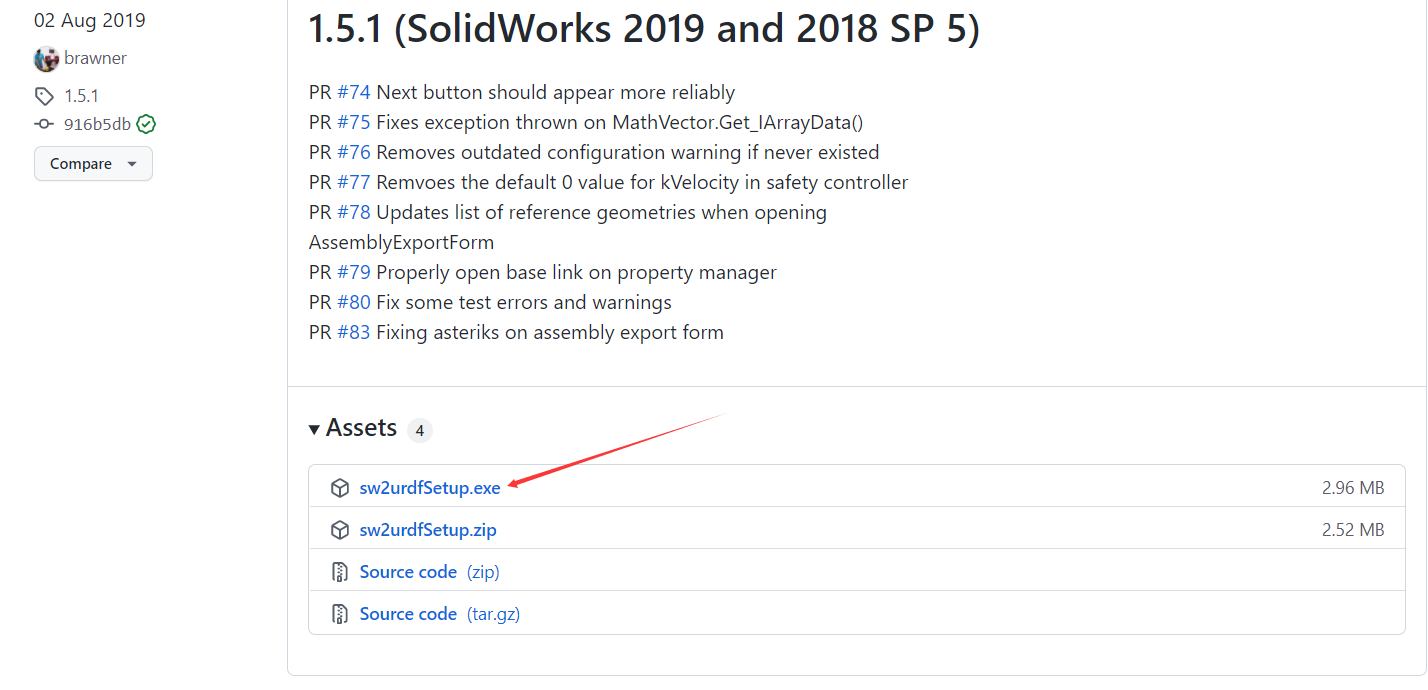Open pull request #77 link

tap(354, 182)
